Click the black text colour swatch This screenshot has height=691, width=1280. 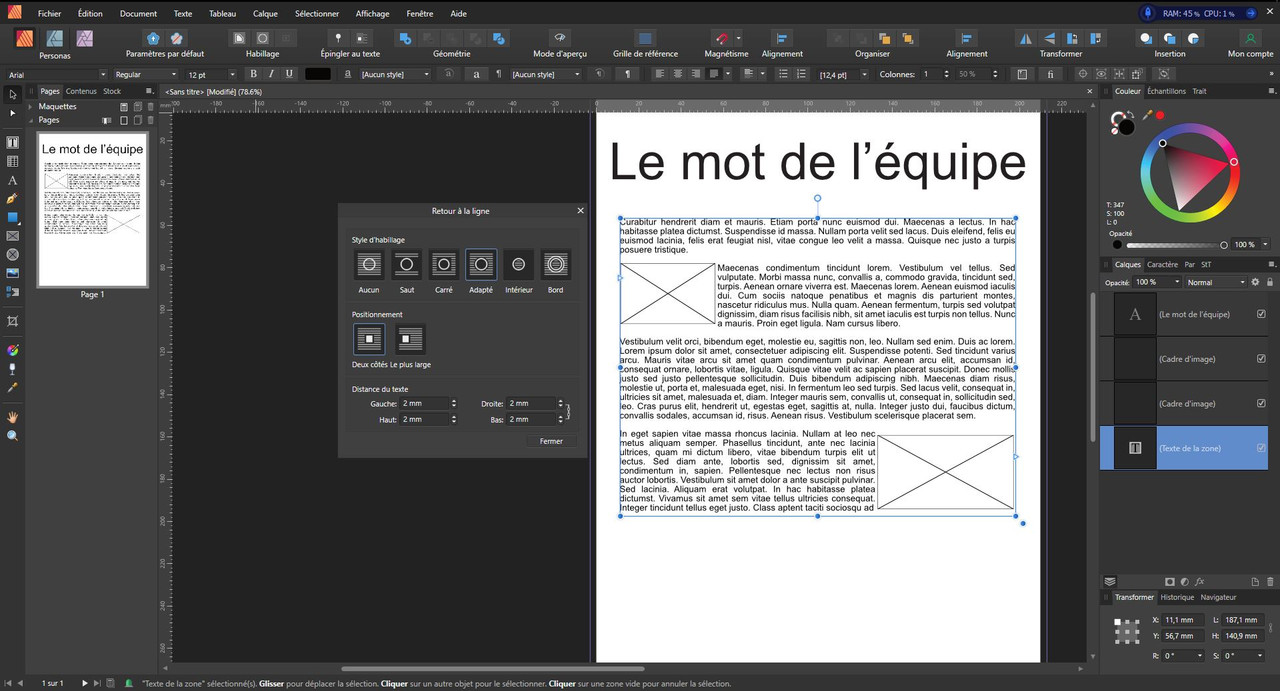(318, 74)
